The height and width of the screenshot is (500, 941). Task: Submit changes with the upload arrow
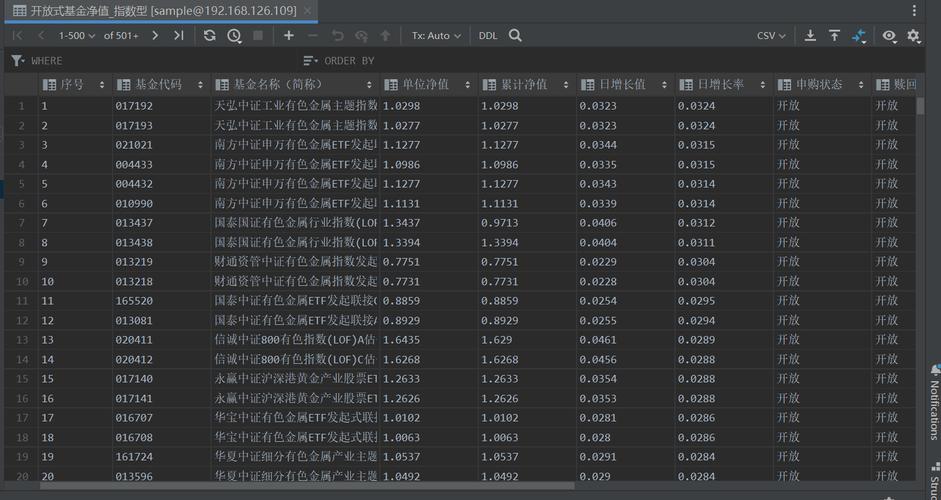[385, 35]
